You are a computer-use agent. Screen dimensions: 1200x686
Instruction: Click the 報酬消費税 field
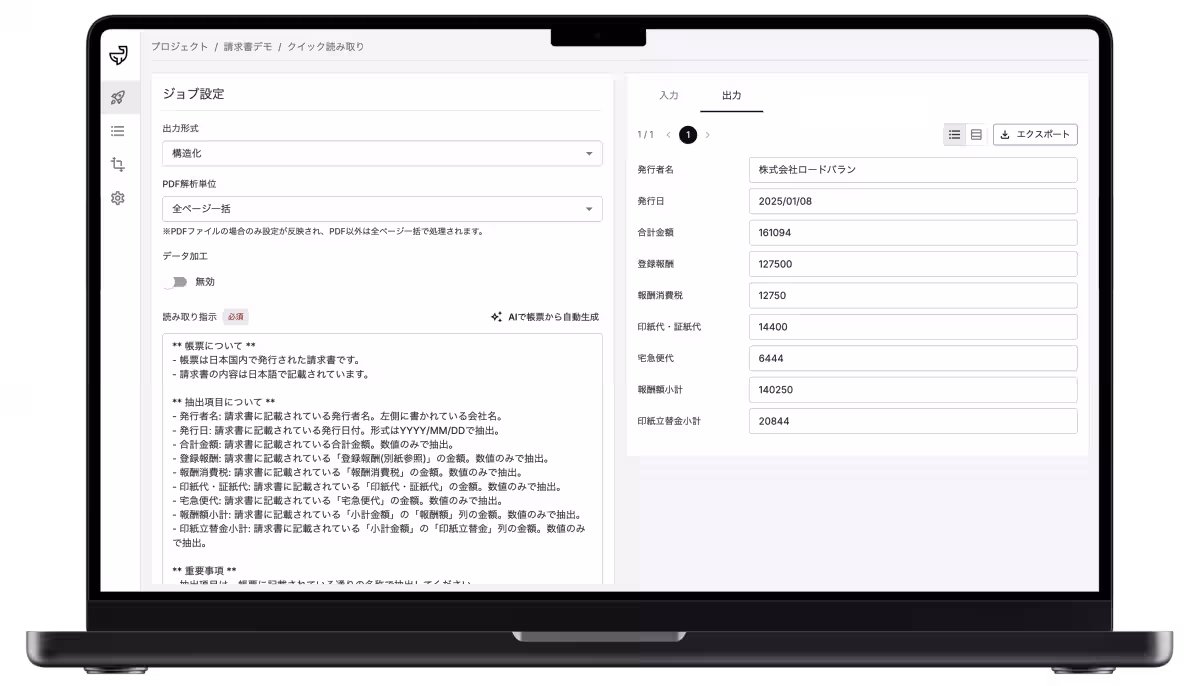coord(913,295)
